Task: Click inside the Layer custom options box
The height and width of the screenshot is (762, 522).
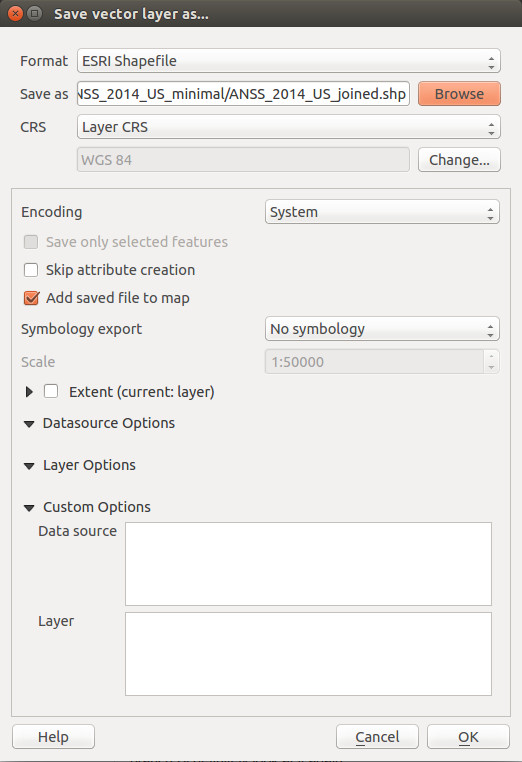Action: point(308,654)
